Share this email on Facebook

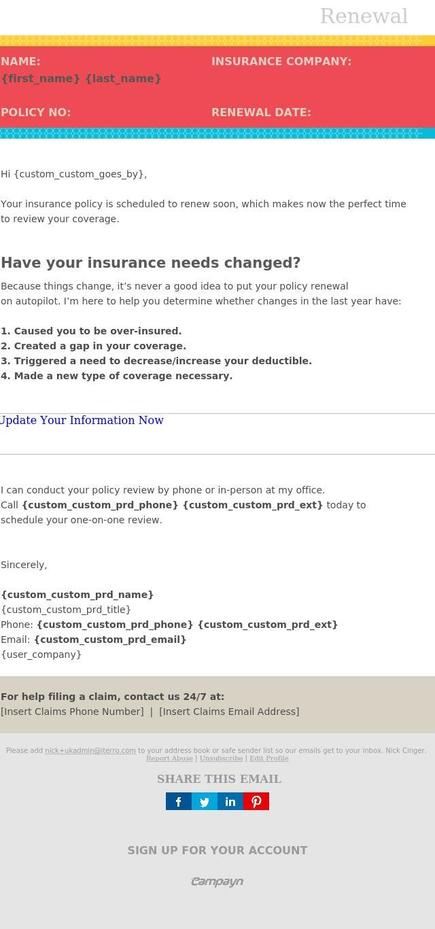pos(178,801)
